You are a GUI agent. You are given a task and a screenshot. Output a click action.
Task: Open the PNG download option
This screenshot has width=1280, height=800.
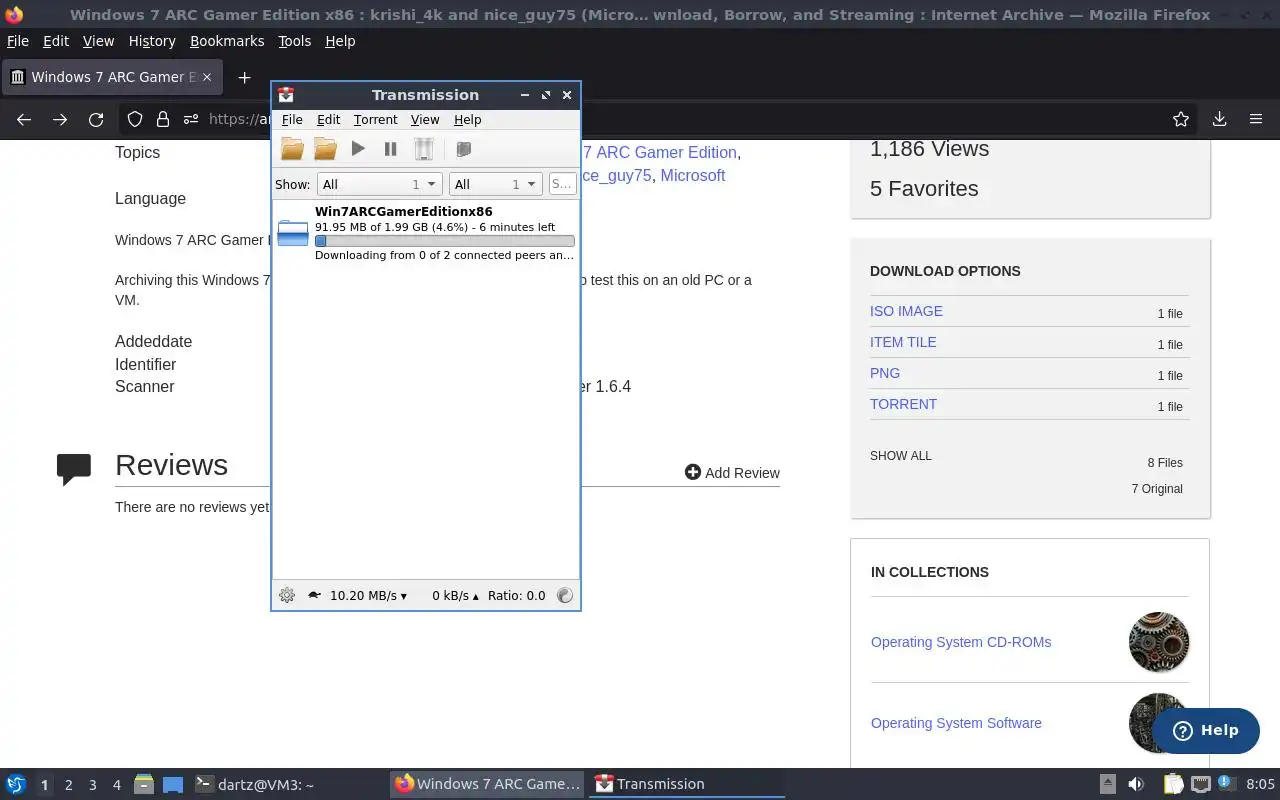pos(885,373)
